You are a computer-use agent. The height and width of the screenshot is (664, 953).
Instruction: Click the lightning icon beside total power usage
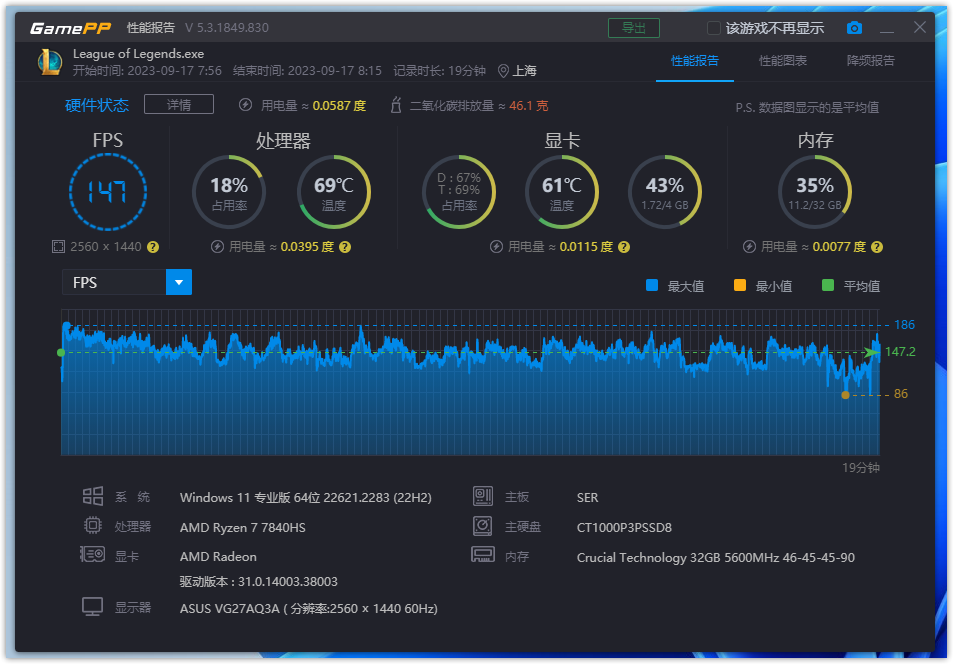pyautogui.click(x=246, y=105)
